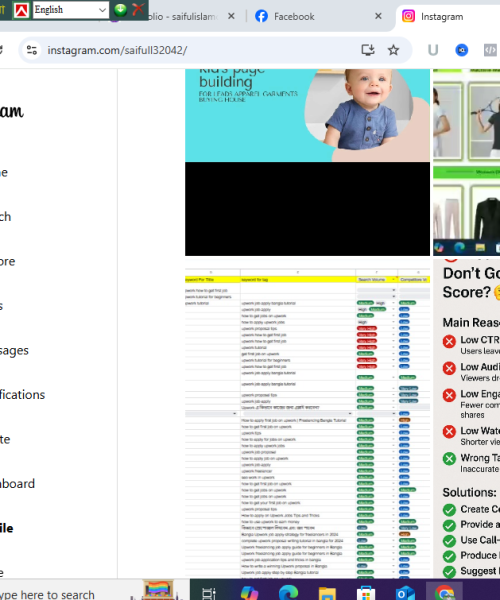500x600 pixels.
Task: Click the U extension icon
Action: 433,50
